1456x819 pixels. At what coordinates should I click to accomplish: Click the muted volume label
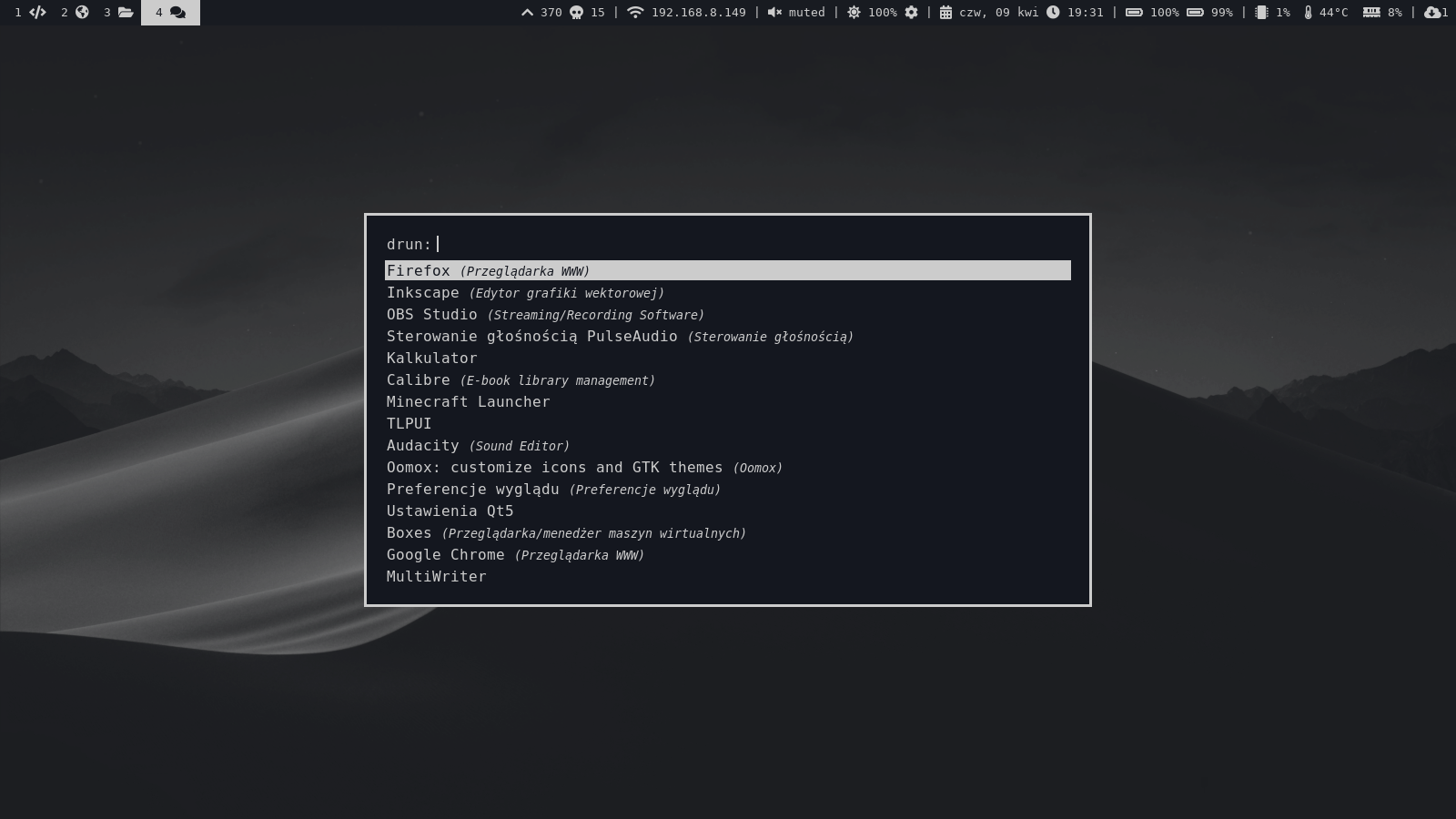pos(806,13)
